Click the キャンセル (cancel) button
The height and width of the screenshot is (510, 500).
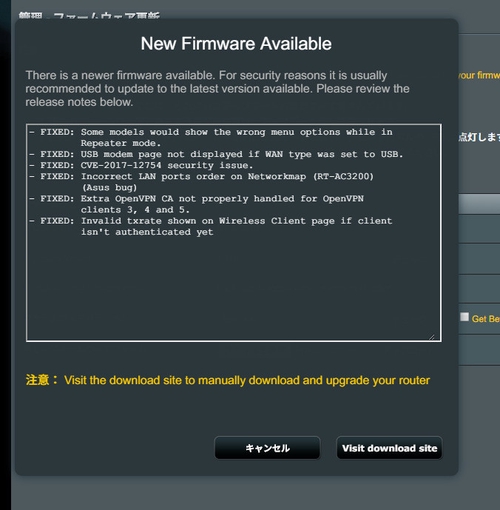pyautogui.click(x=267, y=448)
